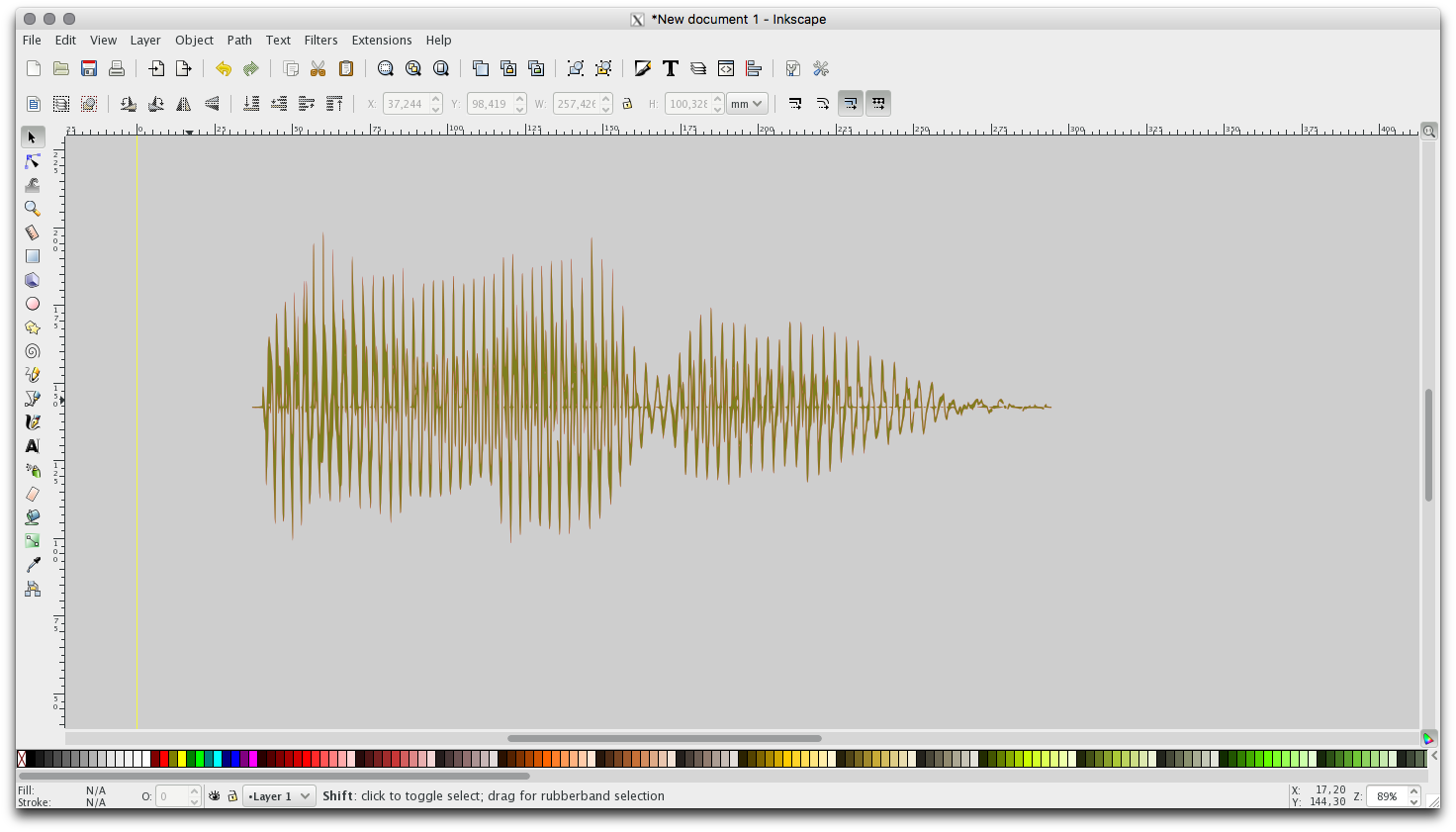The height and width of the screenshot is (832, 1456).
Task: Select the Zoom magnifier tool in toolbox
Action: tap(32, 209)
